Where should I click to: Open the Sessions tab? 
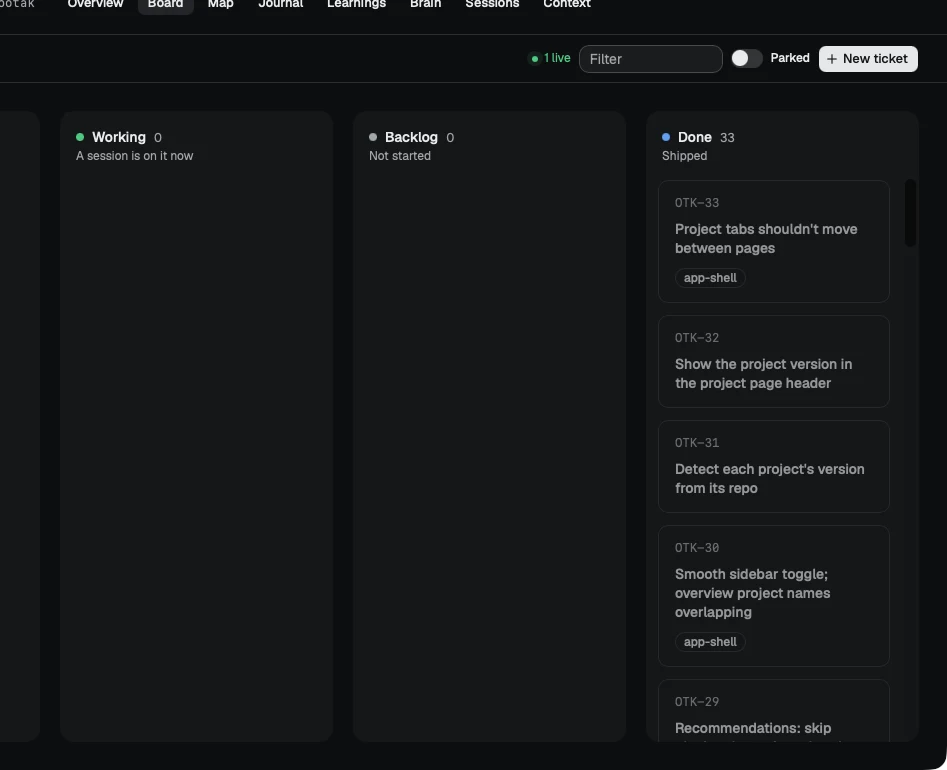coord(492,4)
